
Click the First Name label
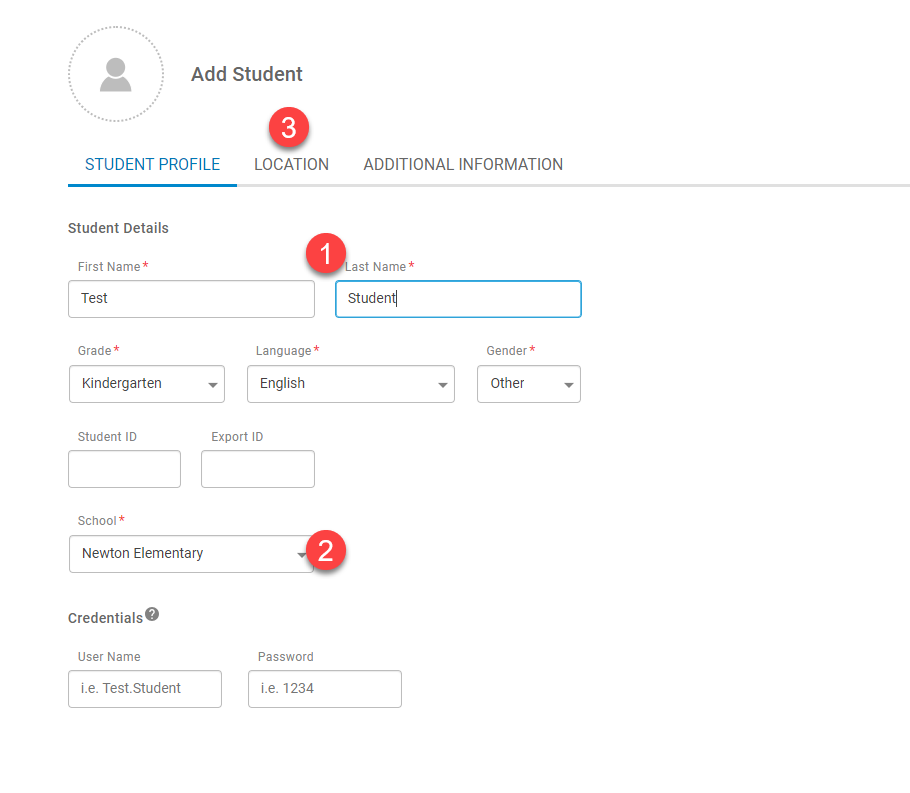click(109, 266)
